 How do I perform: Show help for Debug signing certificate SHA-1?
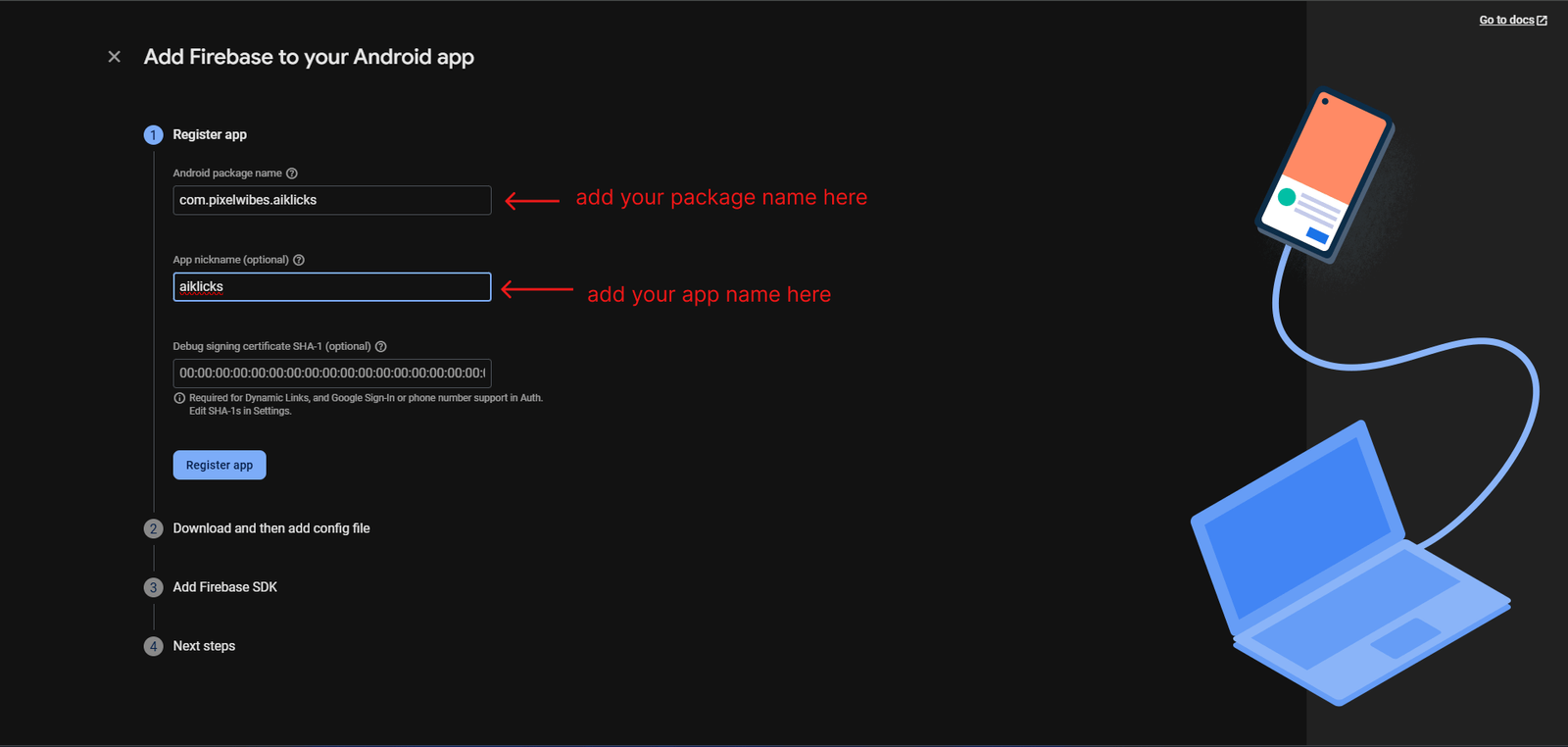(x=381, y=346)
